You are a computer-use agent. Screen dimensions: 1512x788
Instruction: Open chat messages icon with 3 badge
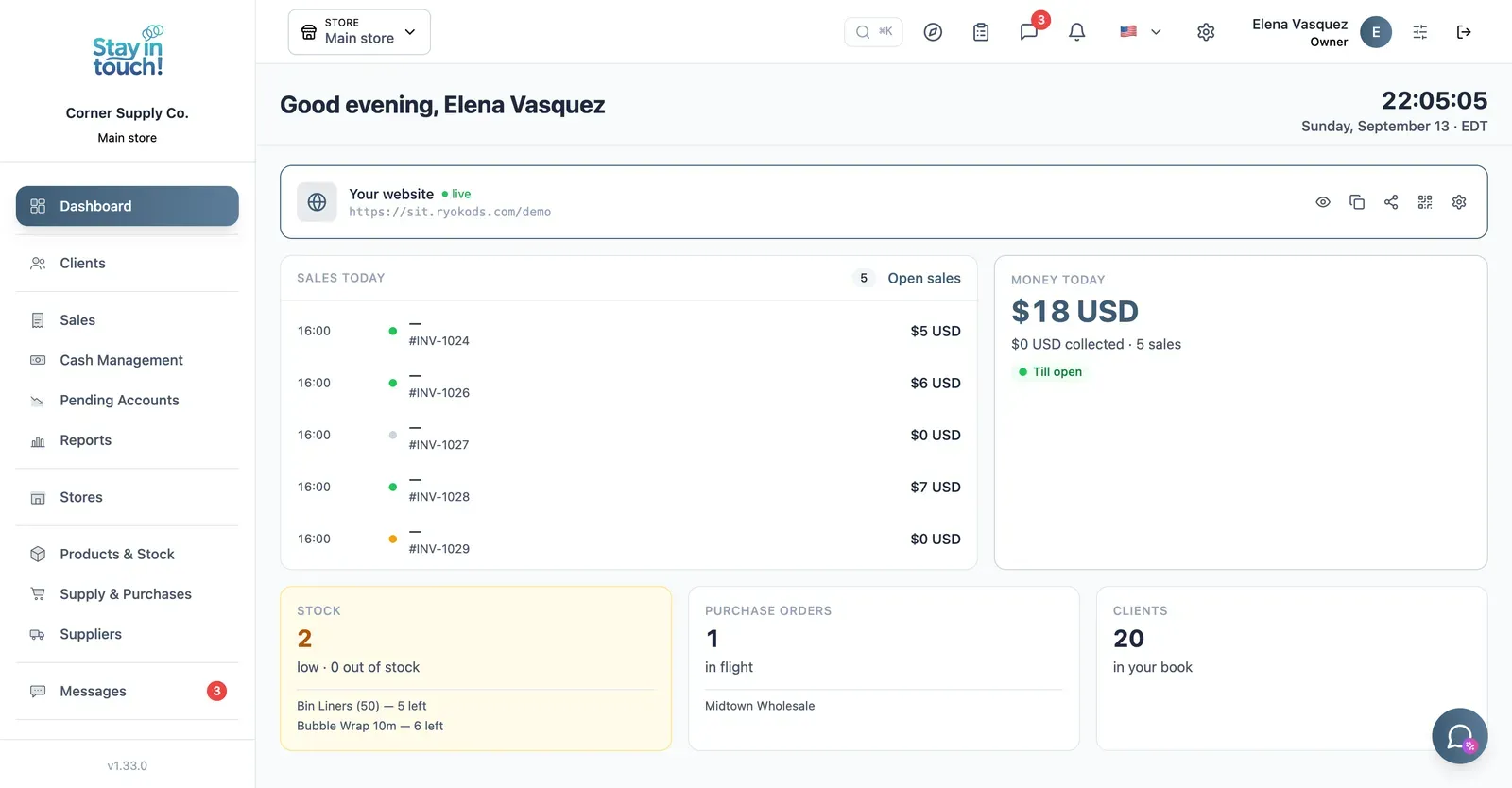click(1029, 32)
